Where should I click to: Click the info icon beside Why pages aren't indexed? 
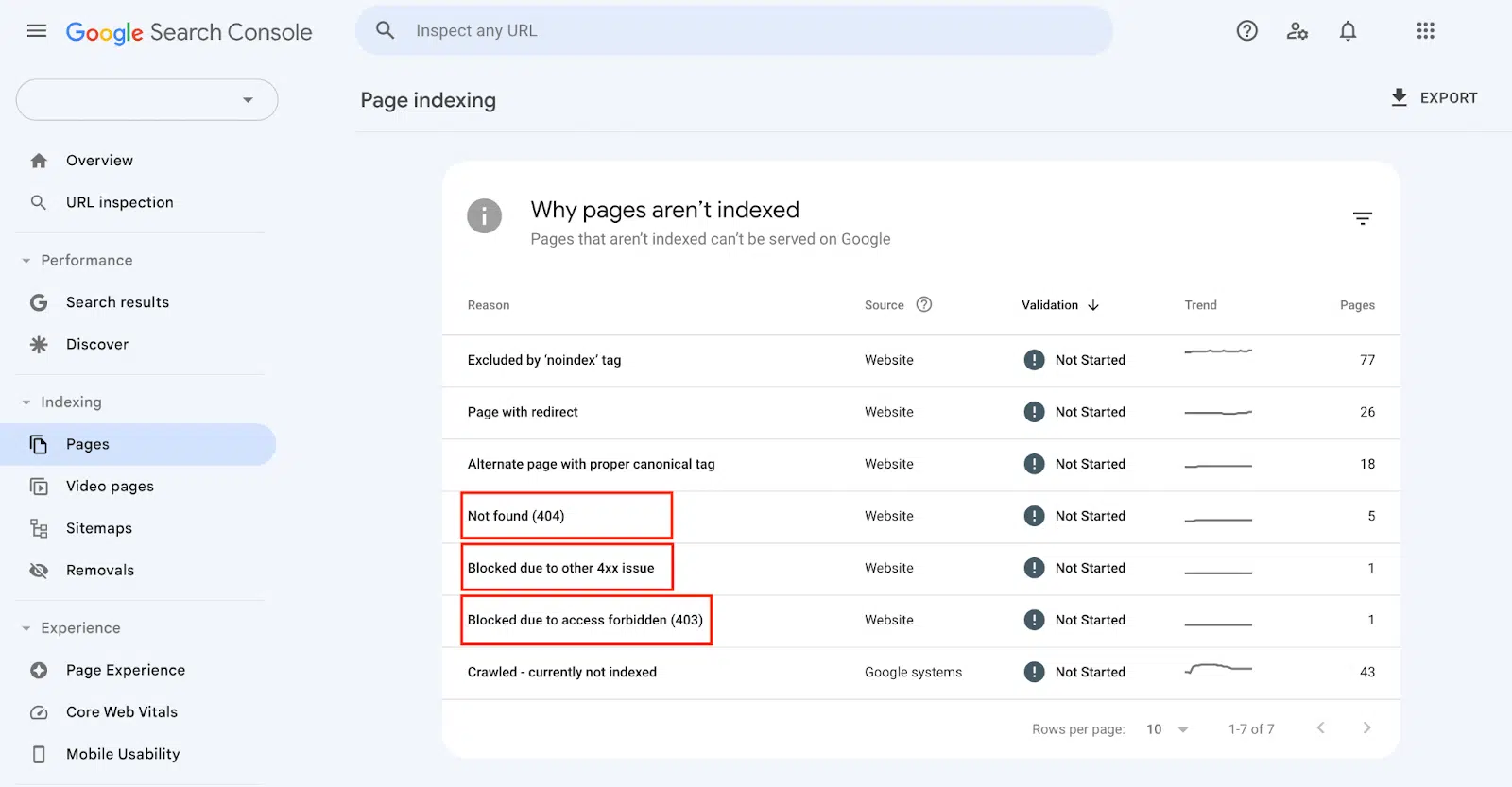(x=484, y=216)
